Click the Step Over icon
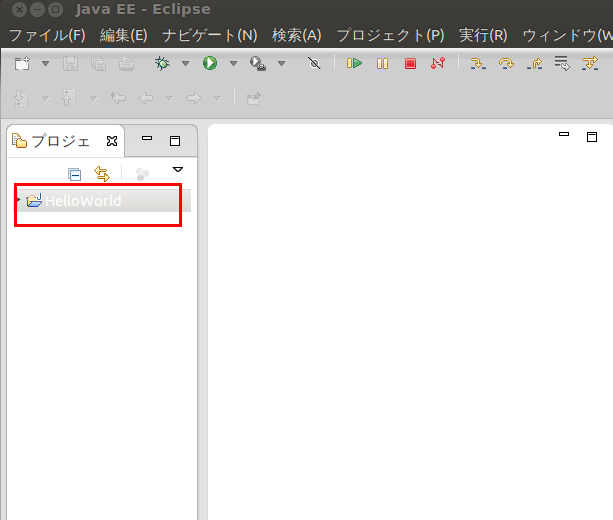This screenshot has width=613, height=520. pos(506,63)
